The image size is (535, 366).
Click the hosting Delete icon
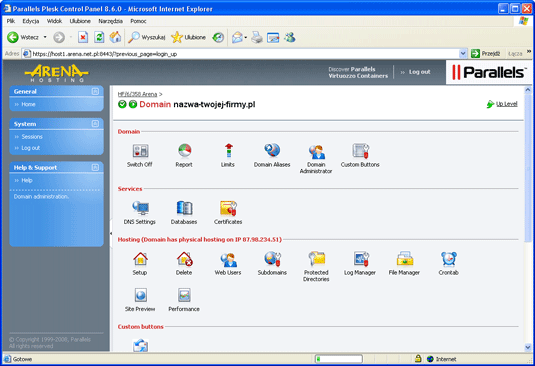pos(184,259)
